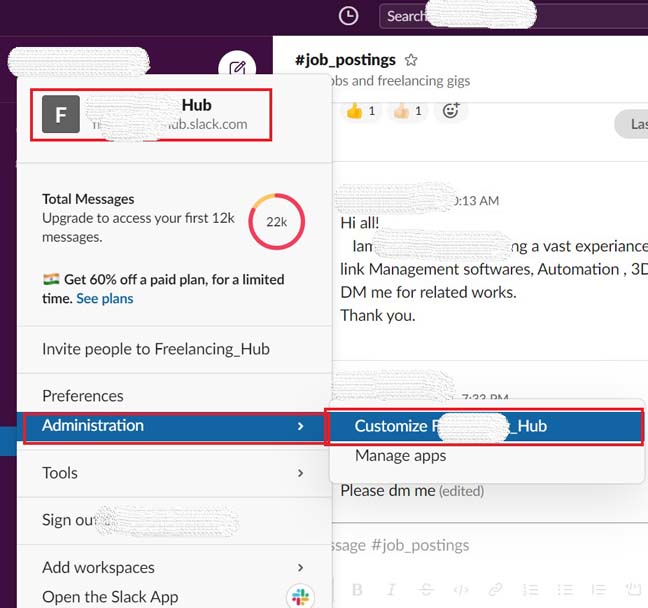Open the history clock icon
648x608 pixels.
pyautogui.click(x=348, y=17)
